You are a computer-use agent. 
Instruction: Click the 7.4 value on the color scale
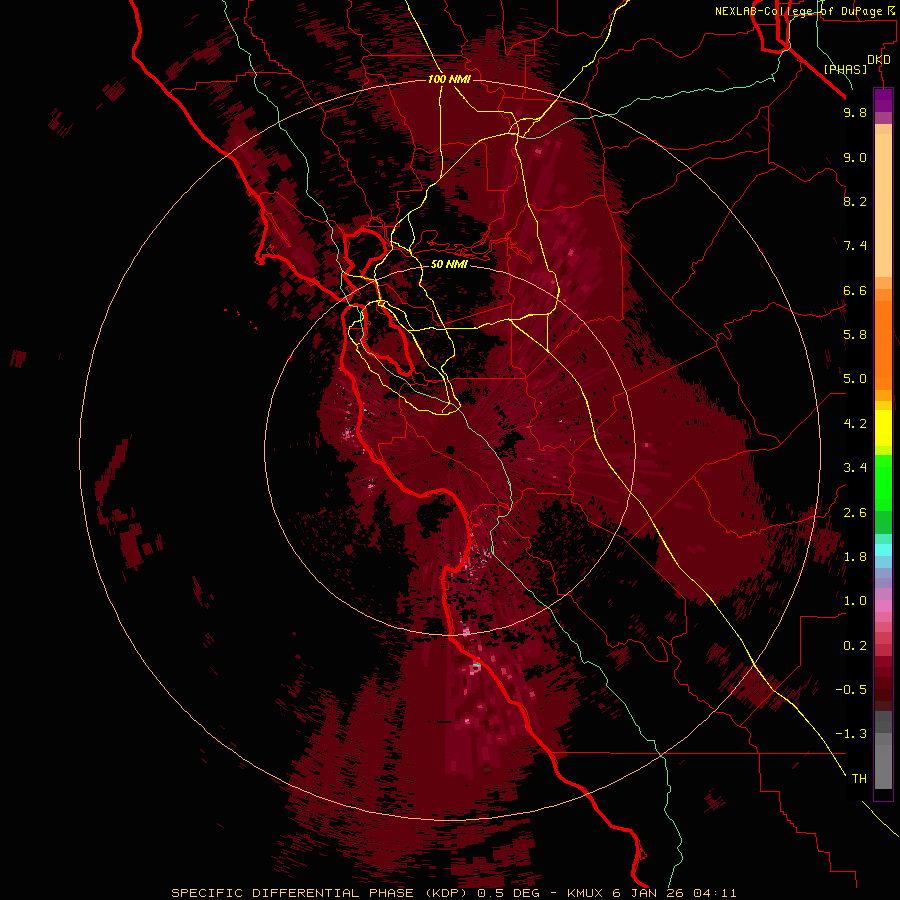(x=855, y=246)
